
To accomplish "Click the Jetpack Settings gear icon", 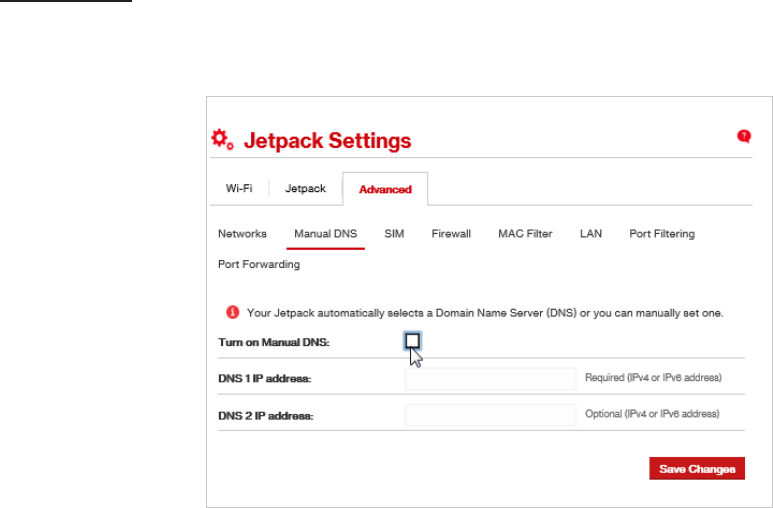I will point(222,140).
